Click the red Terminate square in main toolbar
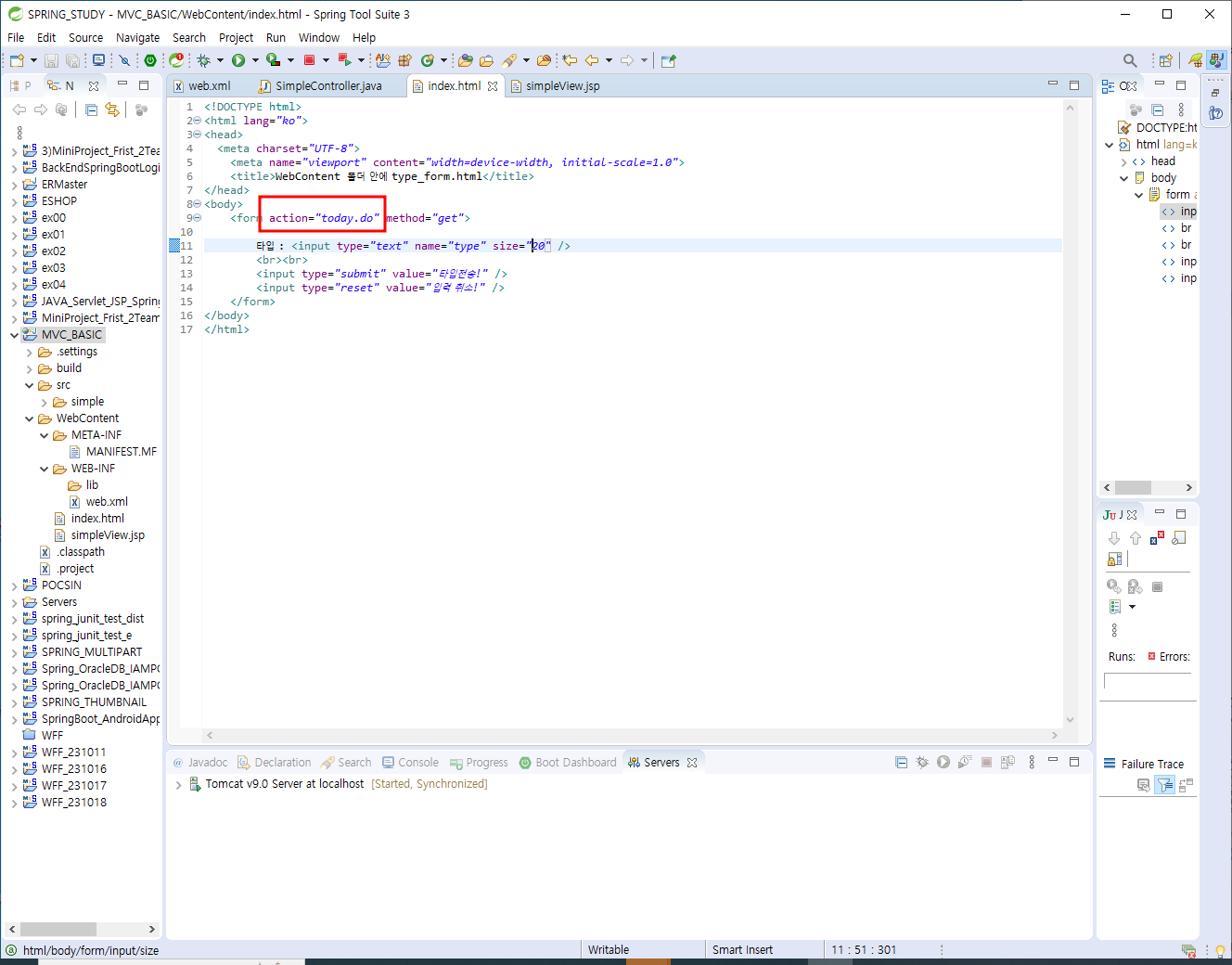The width and height of the screenshot is (1232, 965). click(310, 60)
